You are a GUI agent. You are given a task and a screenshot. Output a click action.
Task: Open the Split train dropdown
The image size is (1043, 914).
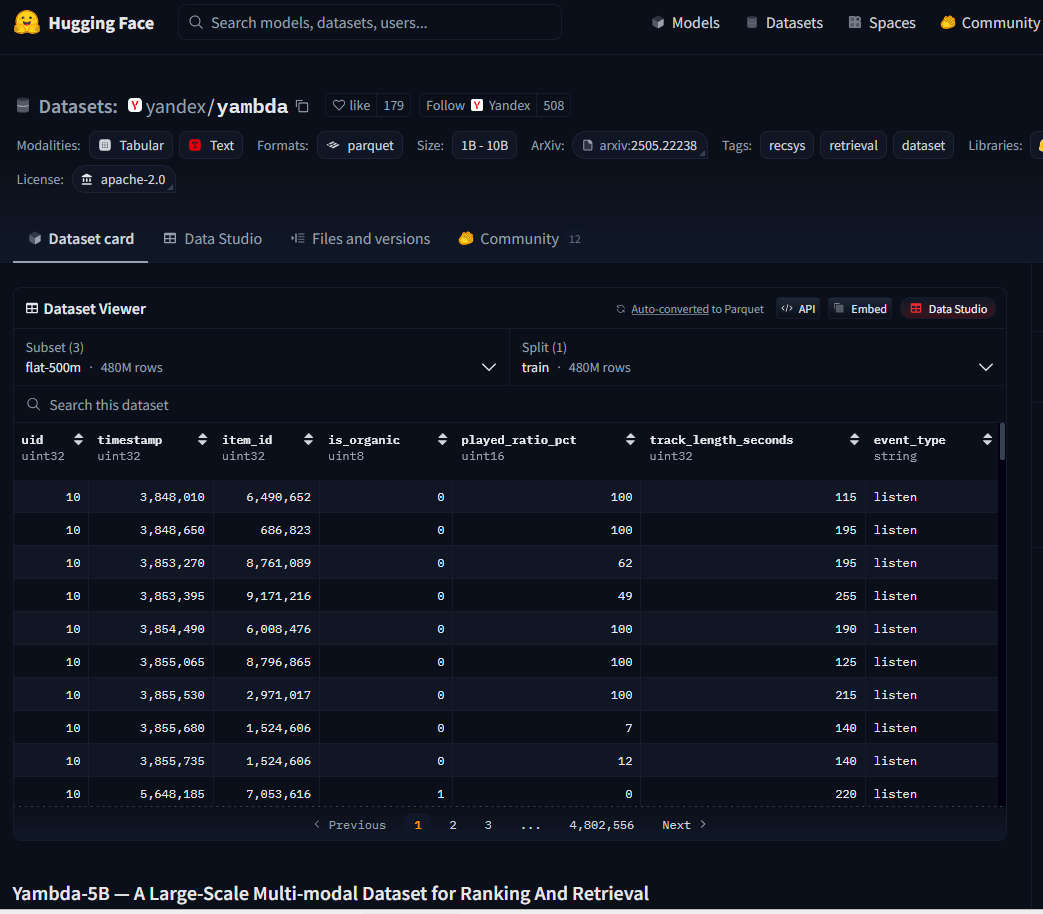(757, 358)
